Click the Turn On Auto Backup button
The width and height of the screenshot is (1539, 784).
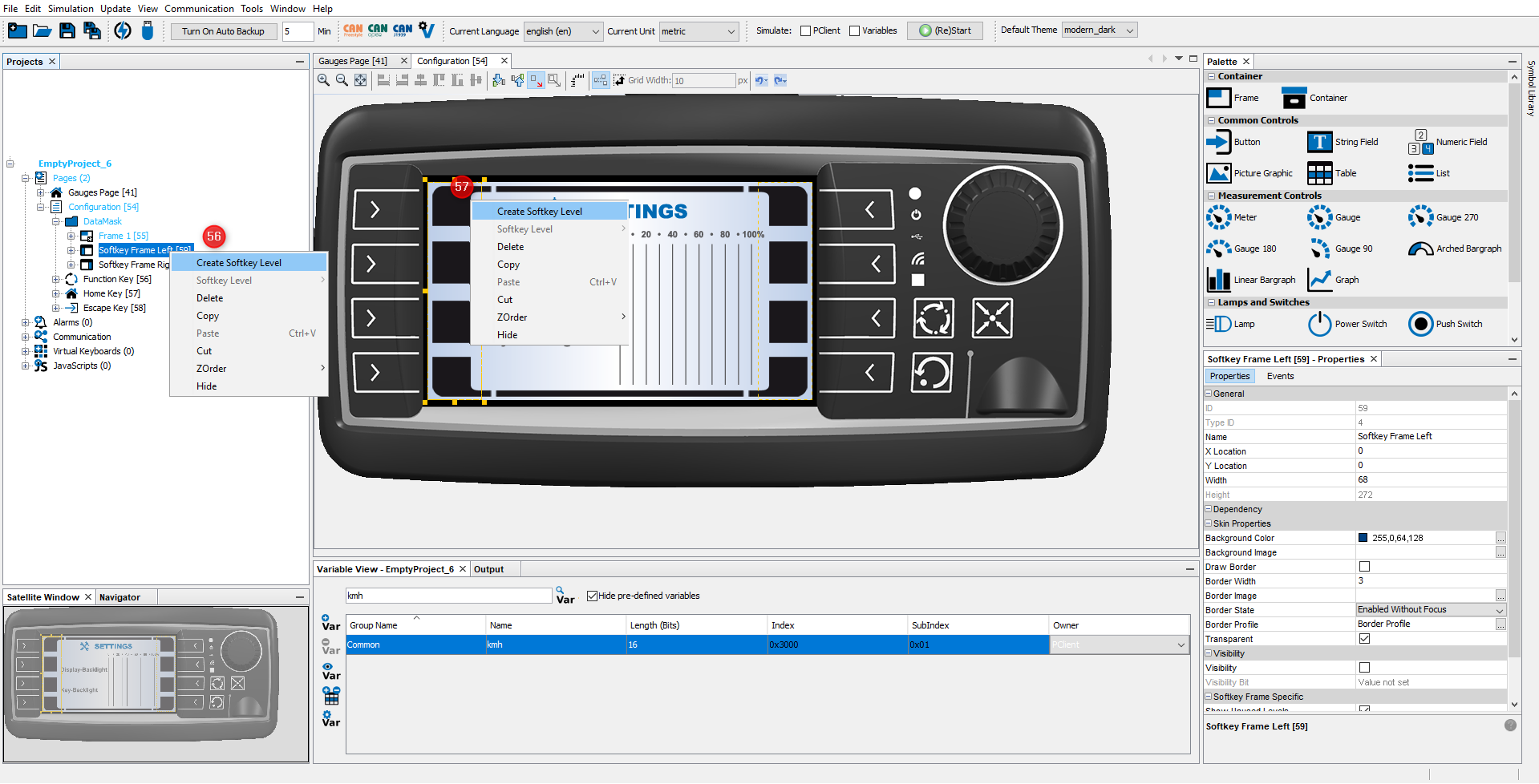point(223,31)
